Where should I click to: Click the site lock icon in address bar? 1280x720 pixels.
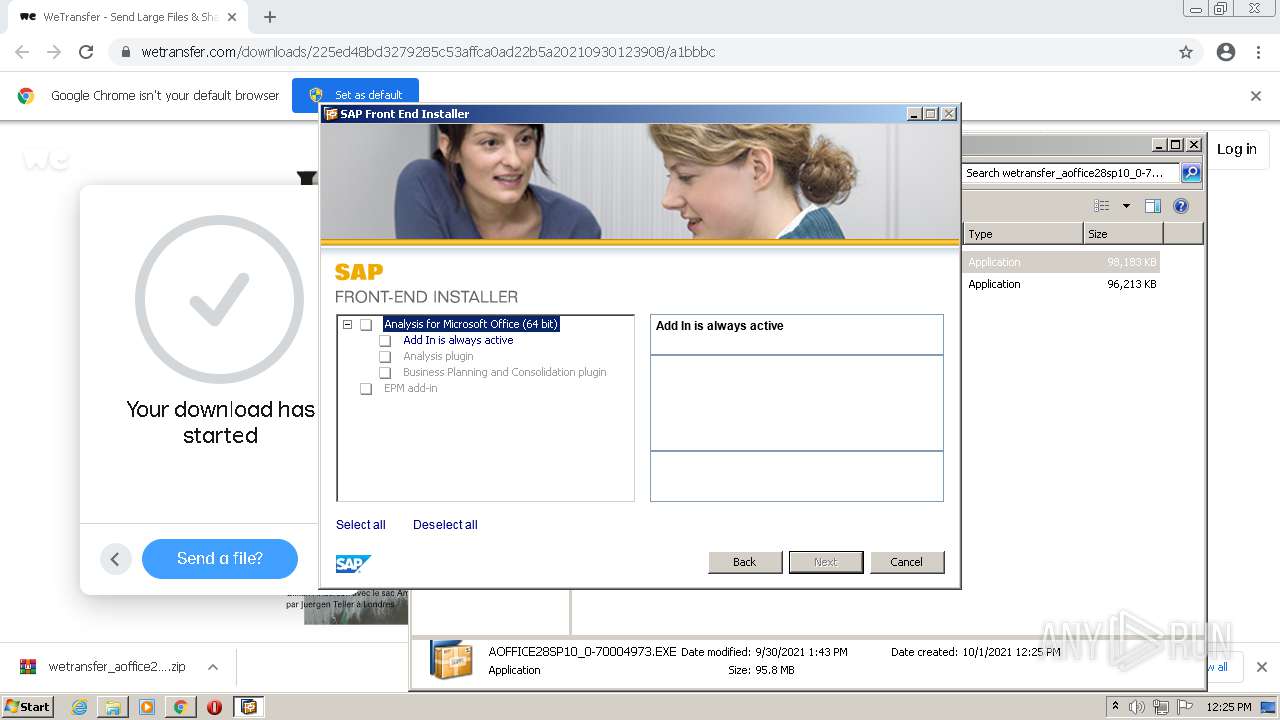[x=125, y=52]
